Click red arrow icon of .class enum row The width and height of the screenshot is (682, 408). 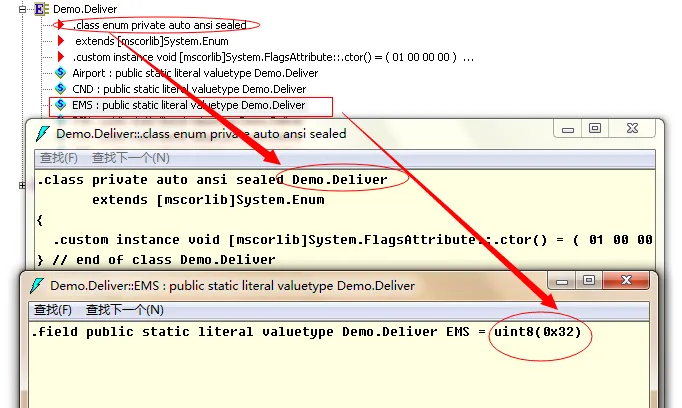point(60,25)
